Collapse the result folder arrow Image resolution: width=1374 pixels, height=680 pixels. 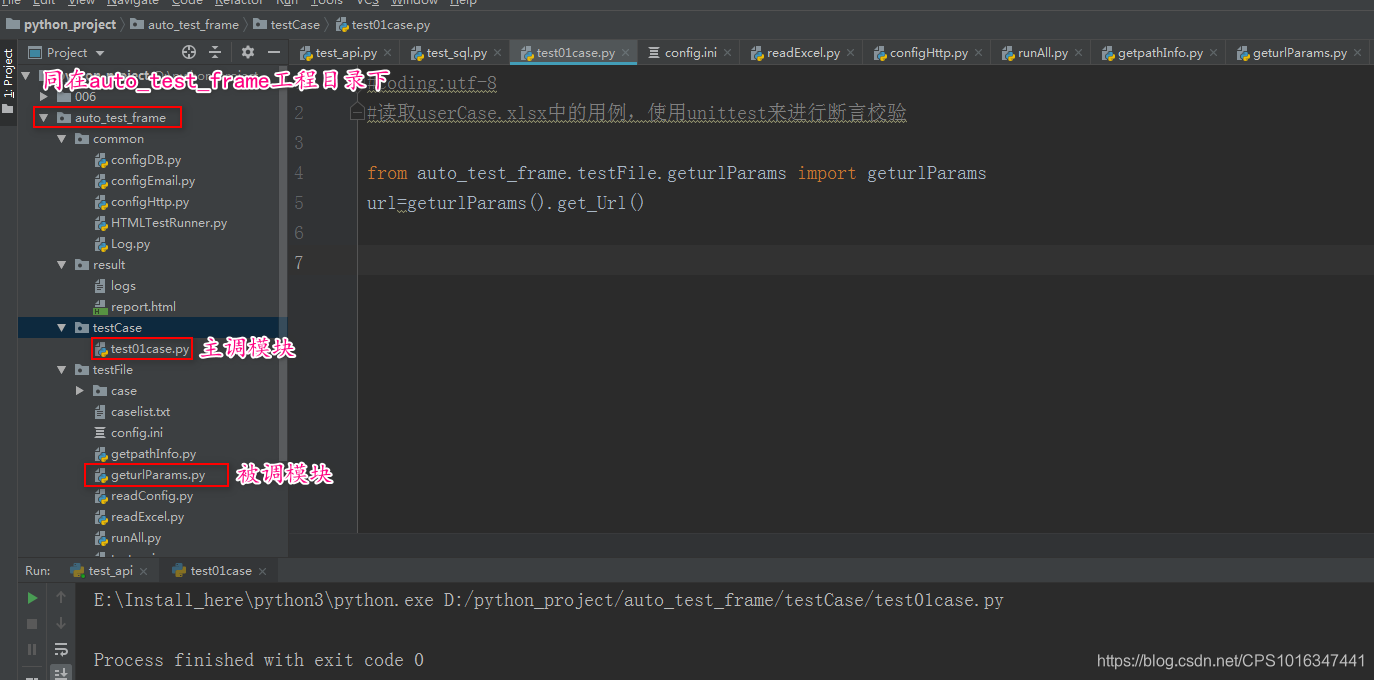[x=62, y=265]
